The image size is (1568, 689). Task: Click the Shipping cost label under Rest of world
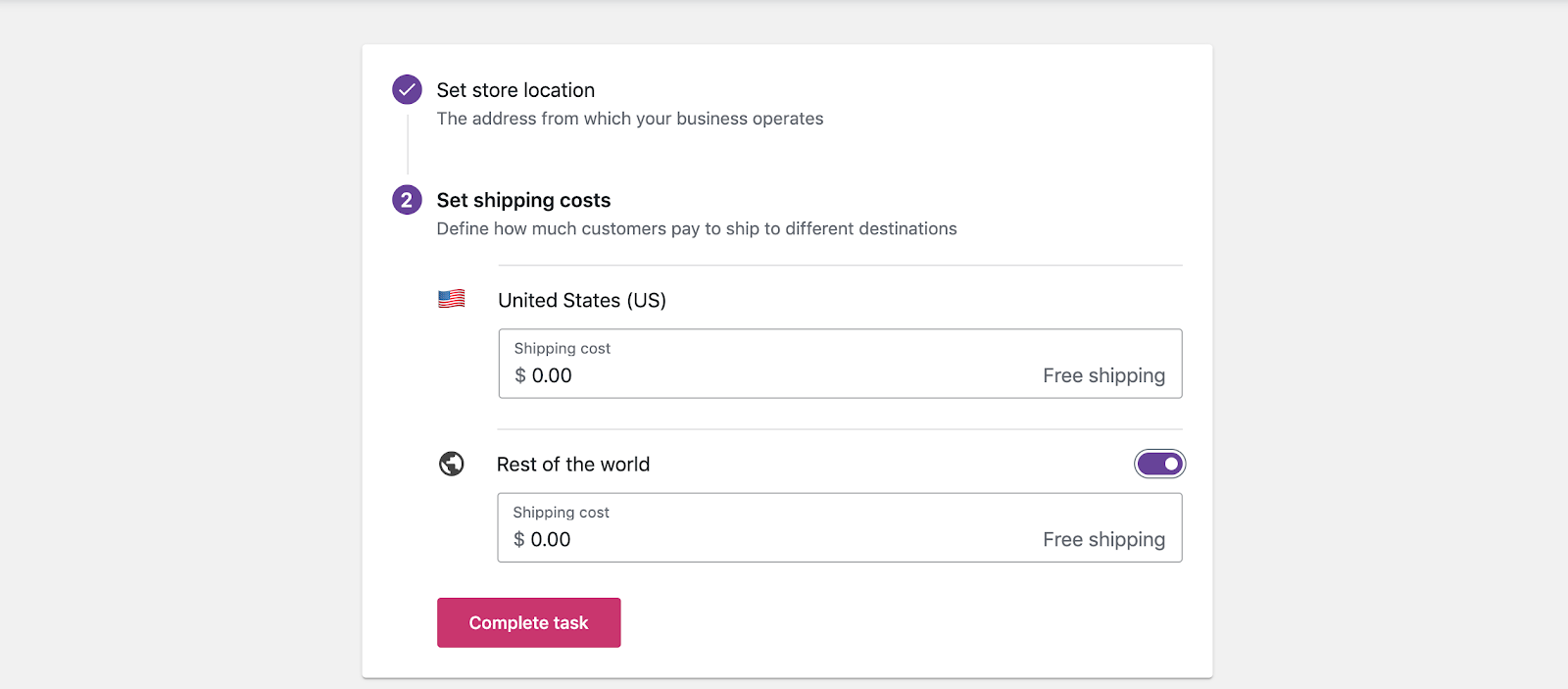(561, 512)
